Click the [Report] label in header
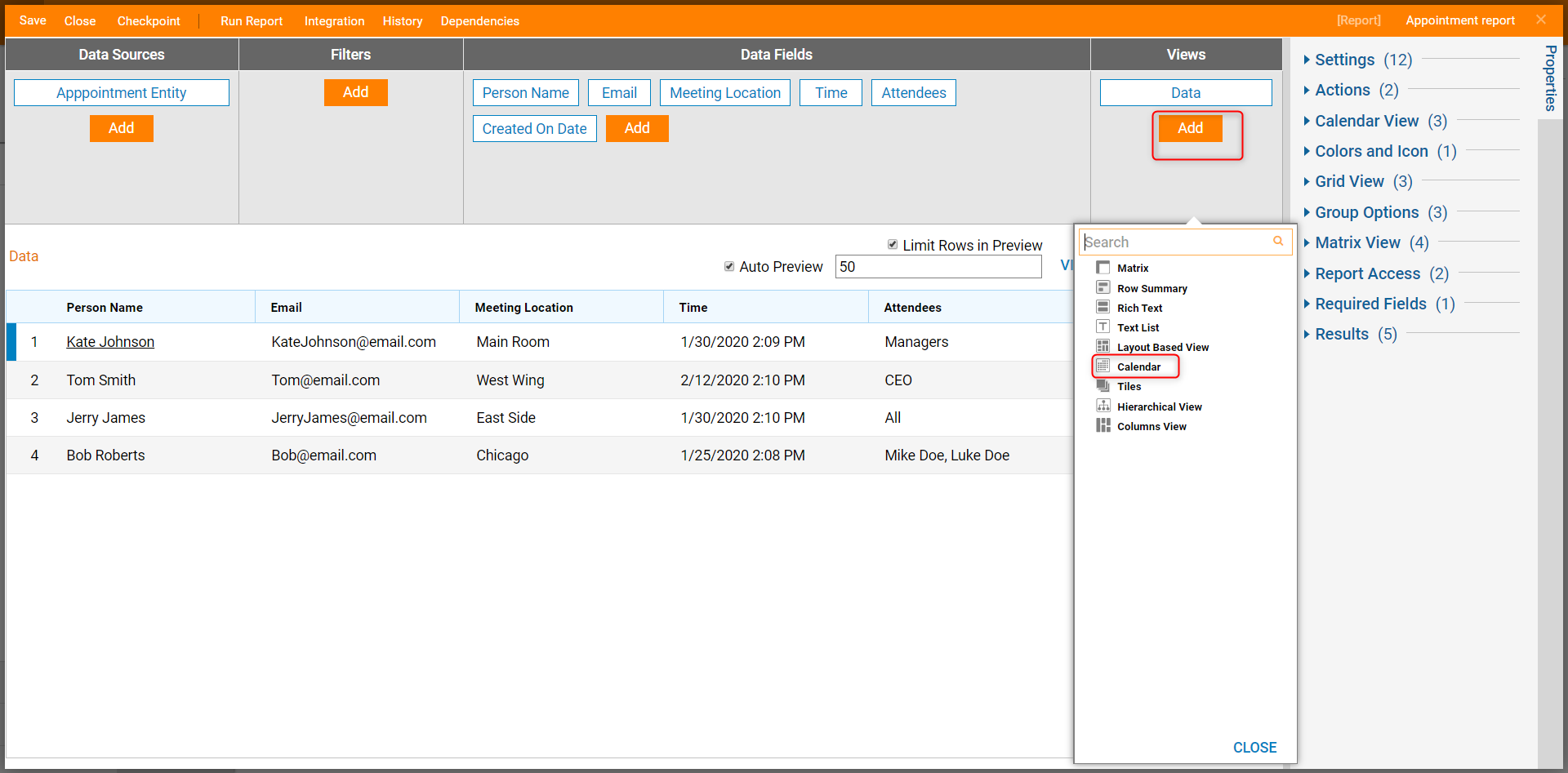The width and height of the screenshot is (1568, 773). click(1359, 20)
